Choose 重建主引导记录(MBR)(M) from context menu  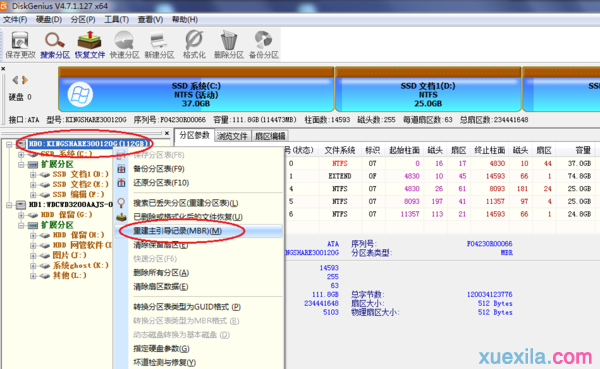point(199,231)
